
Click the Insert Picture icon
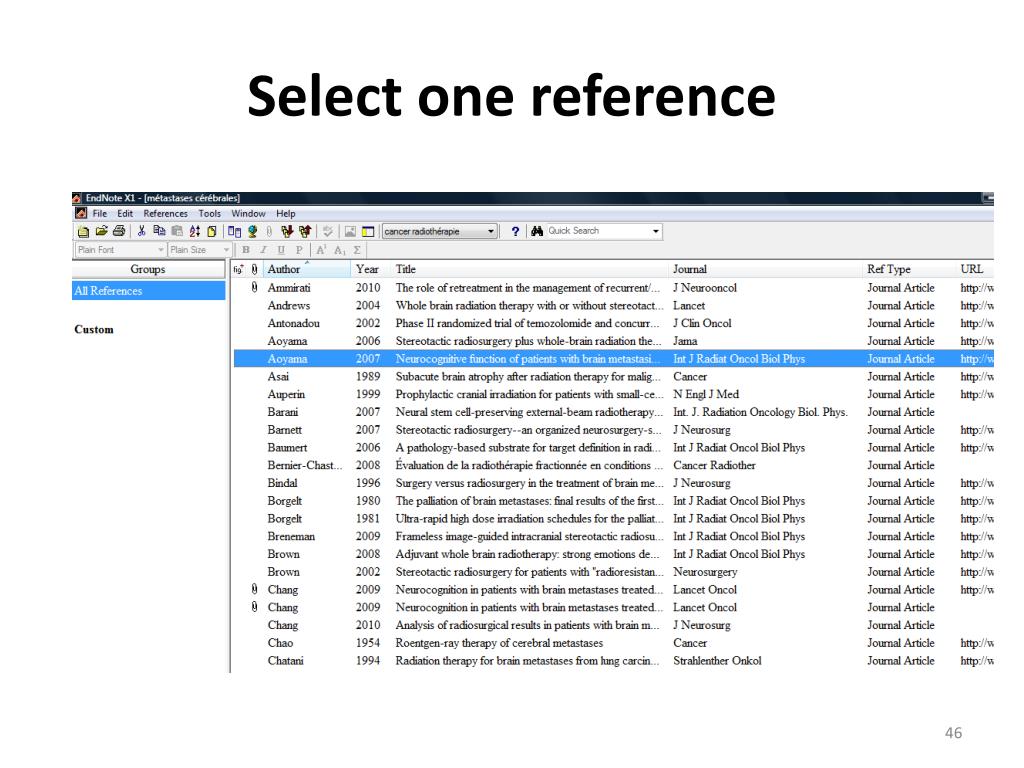point(350,231)
